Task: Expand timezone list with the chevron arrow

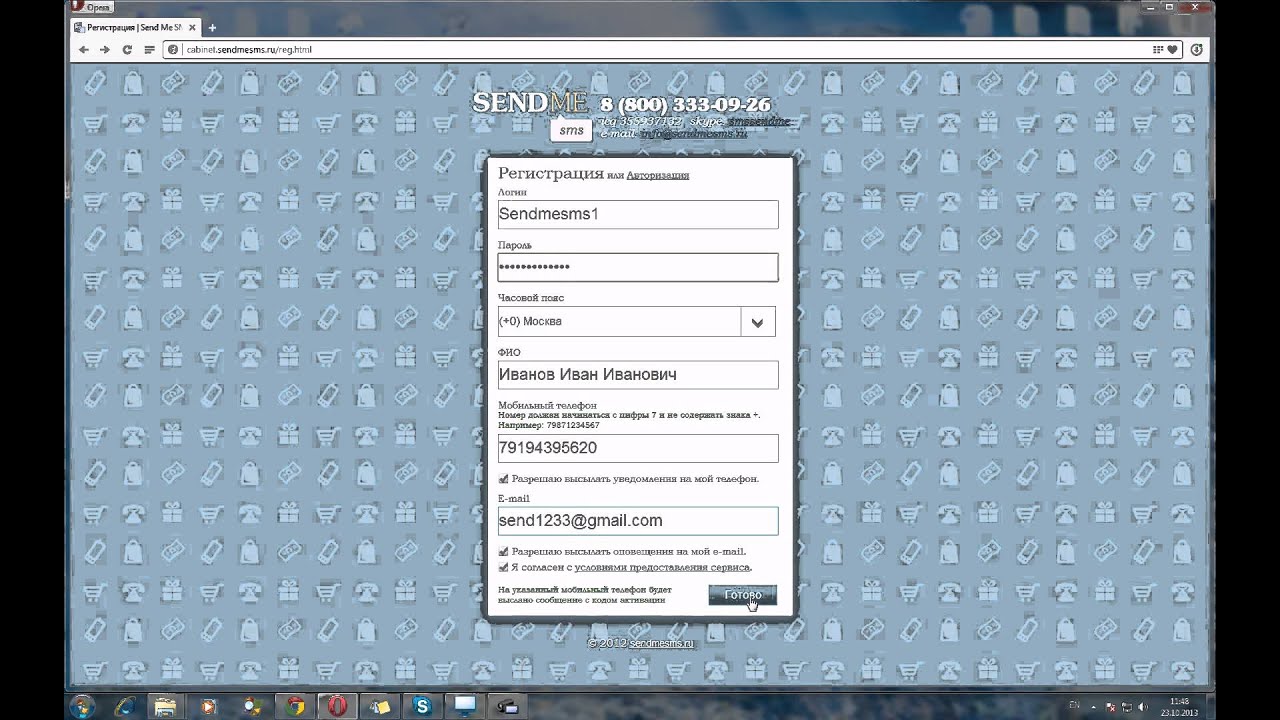Action: point(758,322)
